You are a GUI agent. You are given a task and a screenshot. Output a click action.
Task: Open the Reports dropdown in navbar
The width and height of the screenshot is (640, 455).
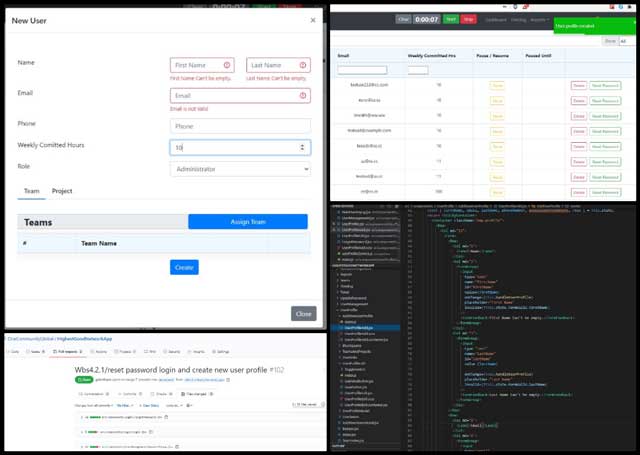[x=541, y=18]
